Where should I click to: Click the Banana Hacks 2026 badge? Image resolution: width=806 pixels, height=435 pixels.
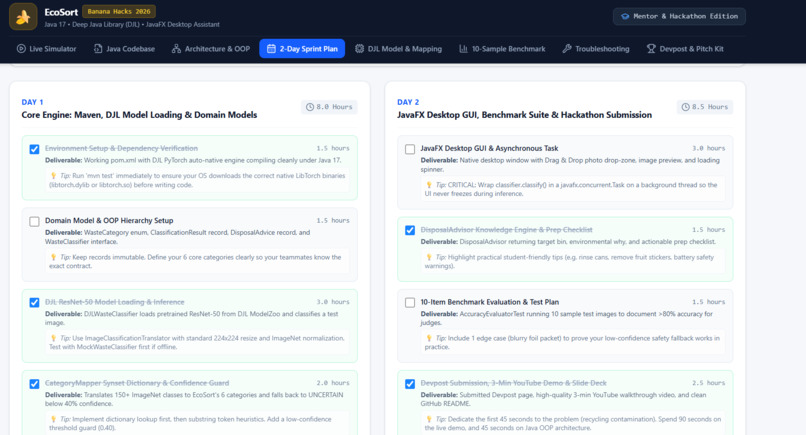119,11
